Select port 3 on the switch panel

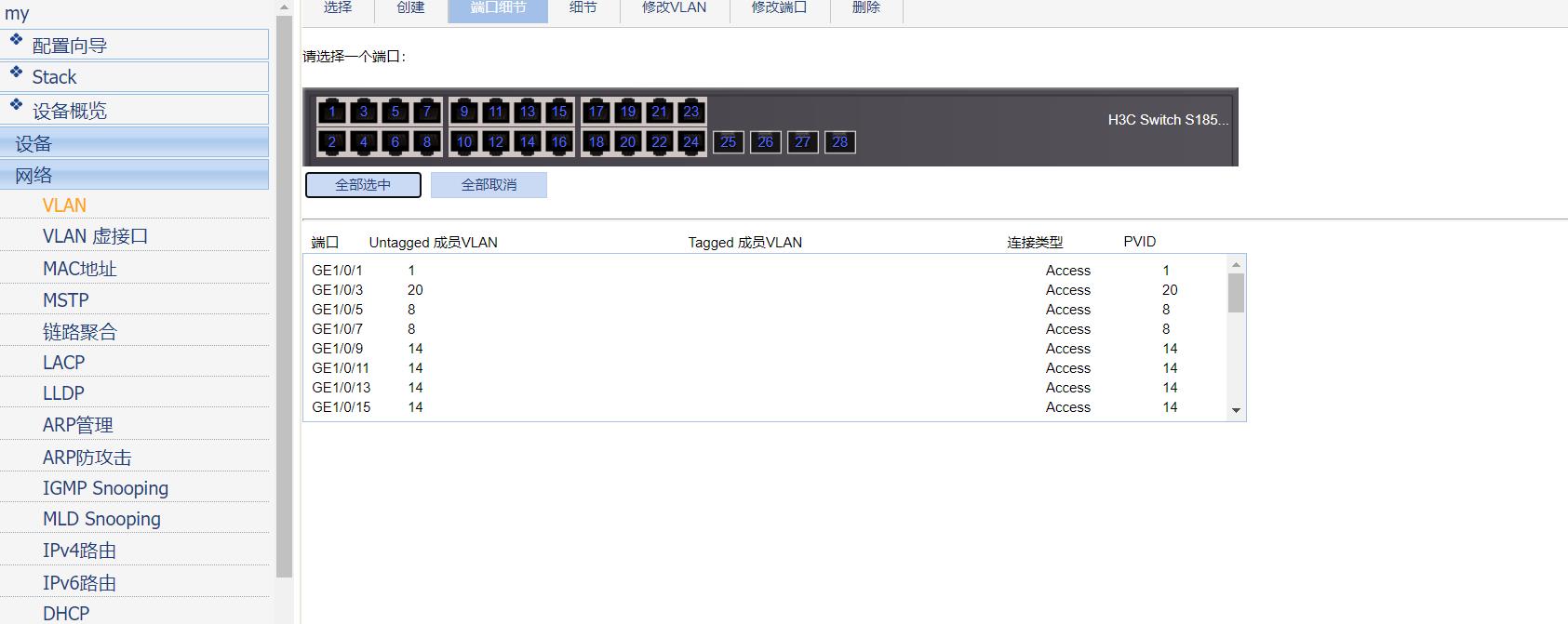point(364,112)
